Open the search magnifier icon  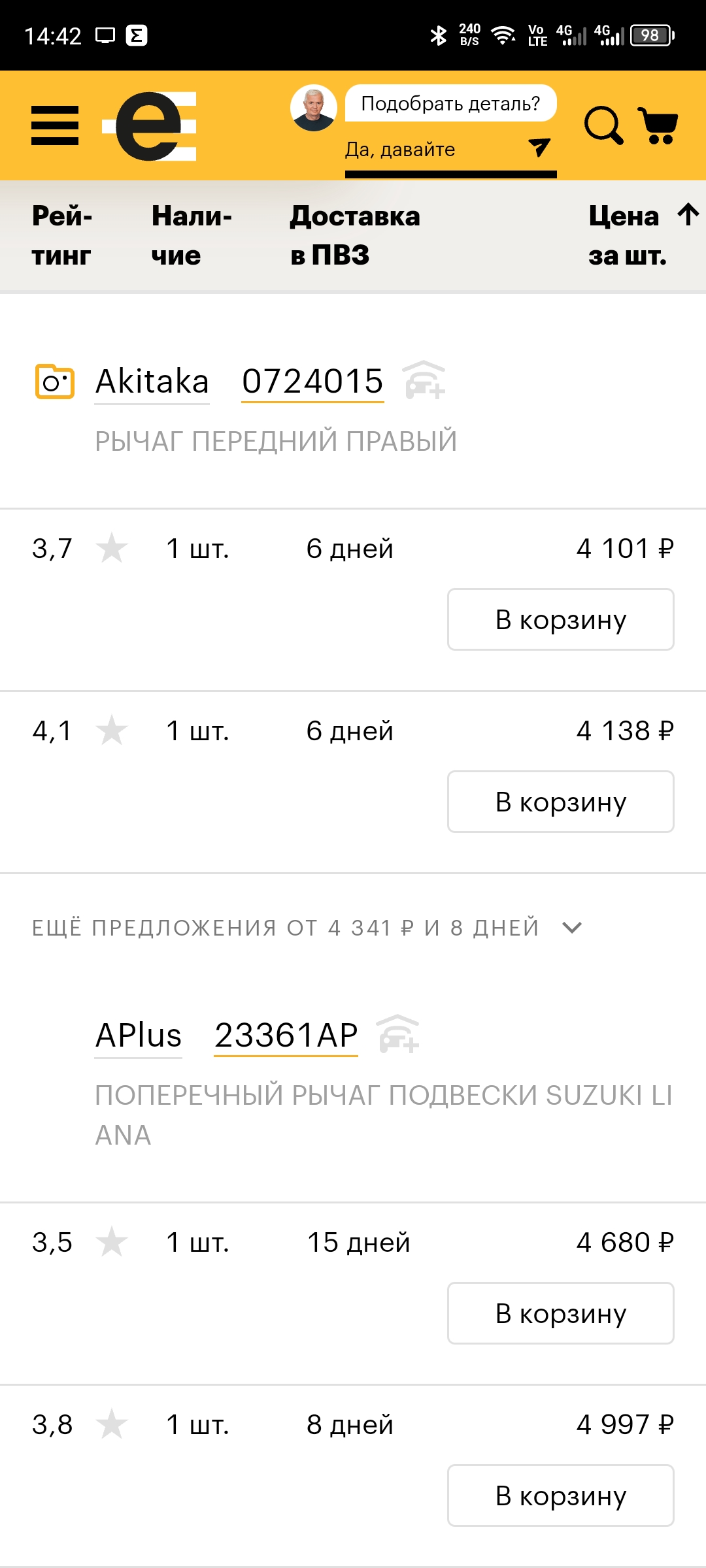click(x=603, y=125)
